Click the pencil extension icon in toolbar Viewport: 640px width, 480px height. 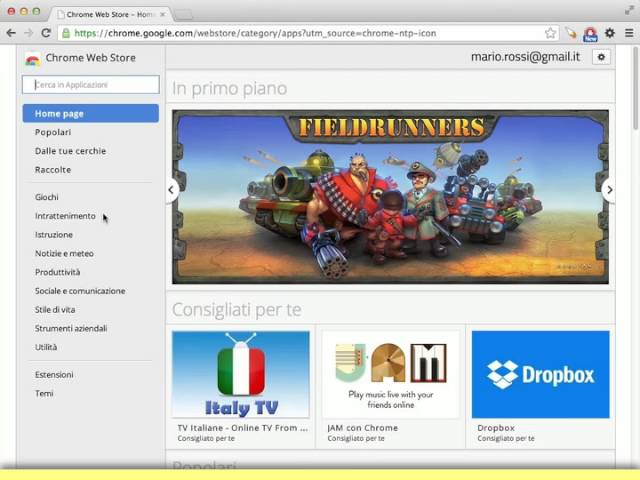571,33
